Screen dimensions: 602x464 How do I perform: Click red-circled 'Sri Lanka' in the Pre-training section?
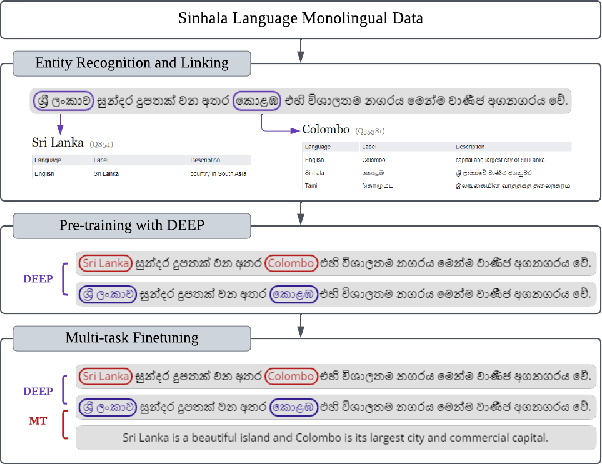(x=106, y=263)
